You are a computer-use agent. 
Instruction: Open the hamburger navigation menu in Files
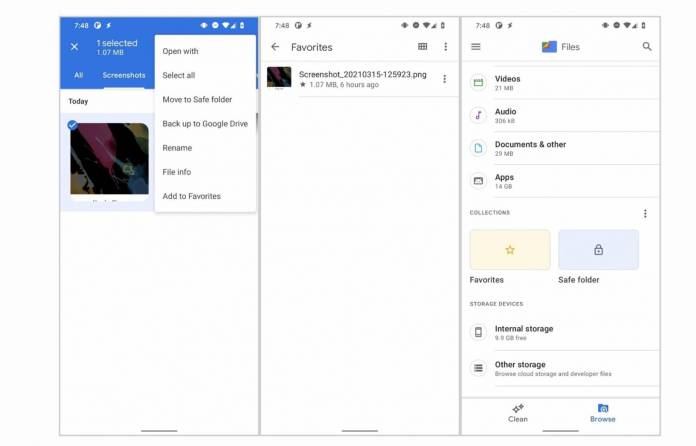pos(476,47)
